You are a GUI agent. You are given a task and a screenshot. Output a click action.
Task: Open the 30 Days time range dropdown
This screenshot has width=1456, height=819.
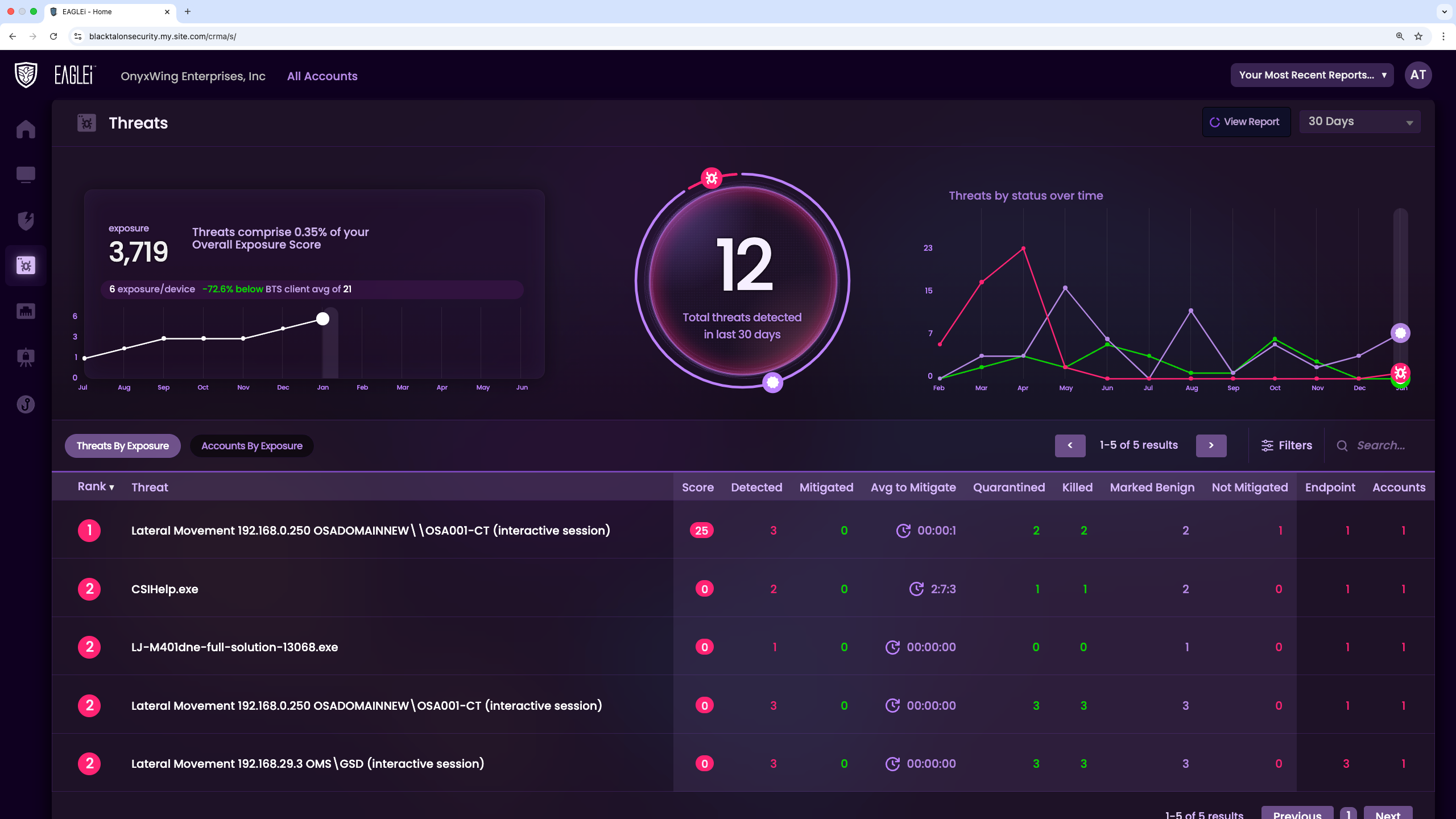pyautogui.click(x=1359, y=121)
